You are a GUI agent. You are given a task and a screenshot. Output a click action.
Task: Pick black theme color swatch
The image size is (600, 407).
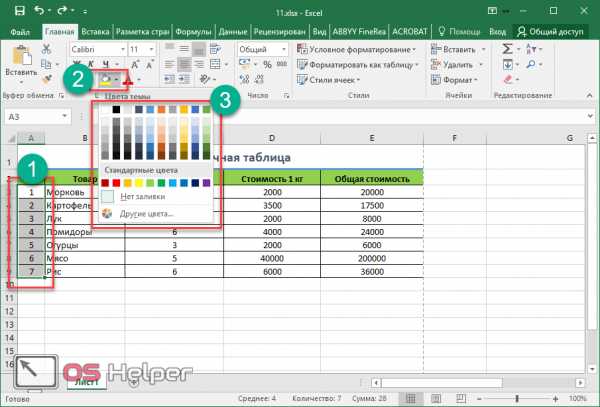point(116,110)
